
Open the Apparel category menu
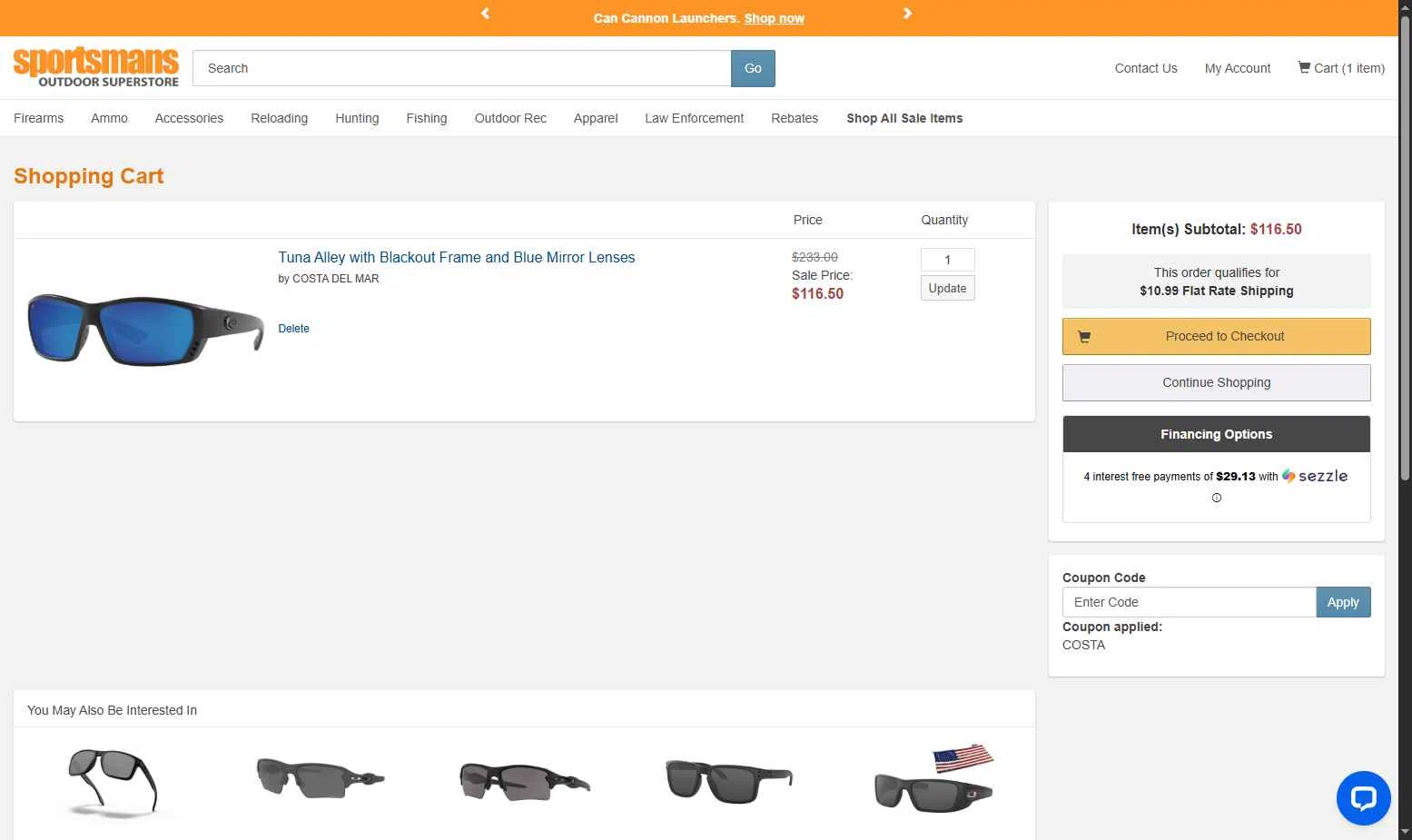click(596, 118)
